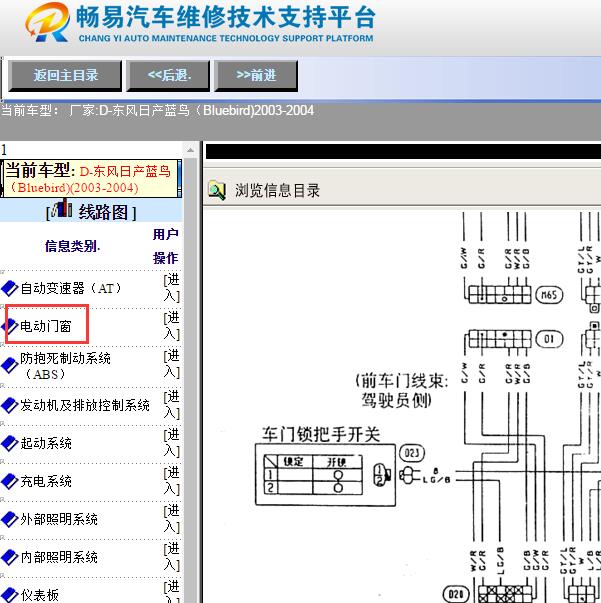Image resolution: width=601 pixels, height=603 pixels.
Task: Open 仪表板 category
Action: click(40, 595)
